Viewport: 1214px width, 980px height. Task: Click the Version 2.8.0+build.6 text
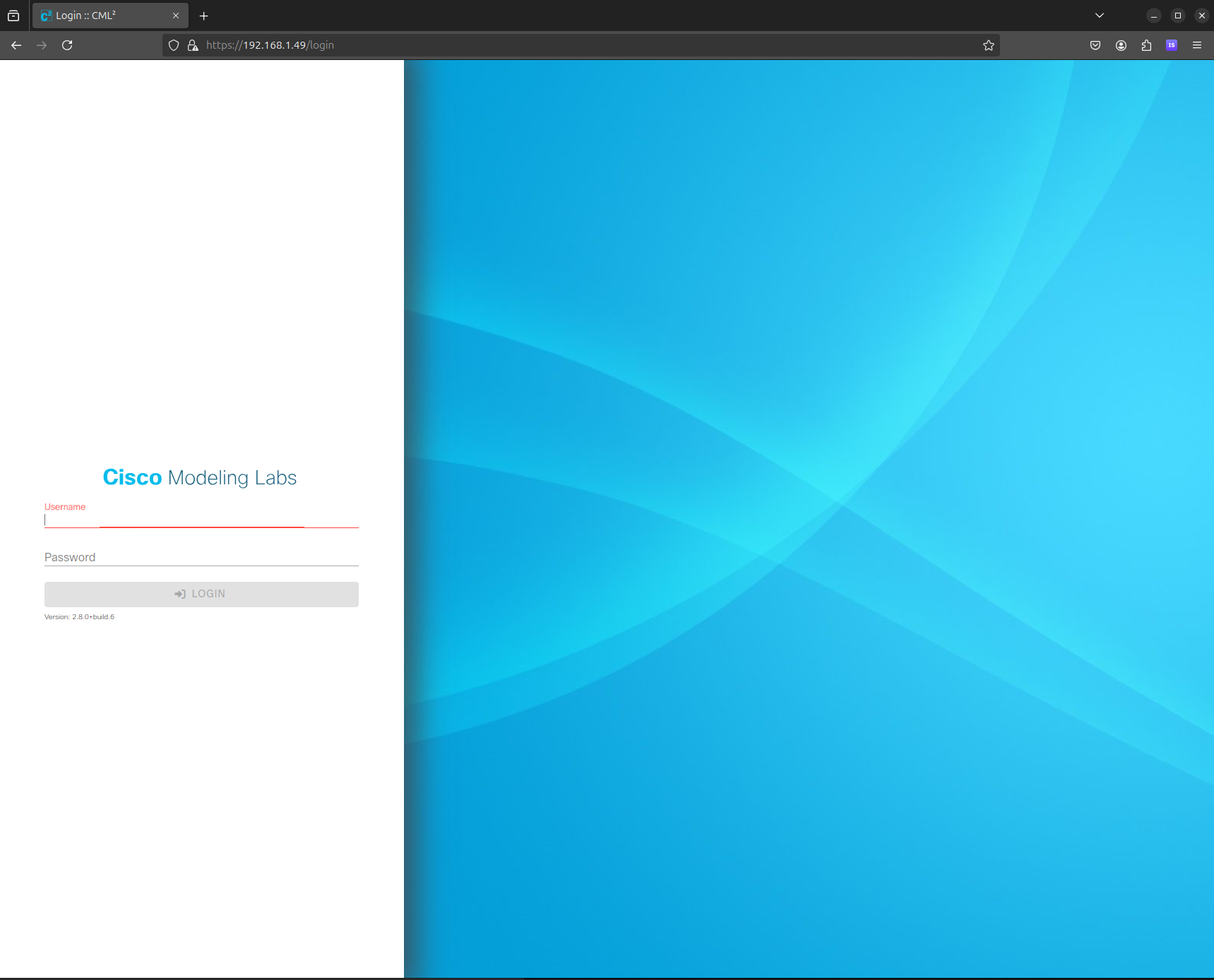pos(79,617)
